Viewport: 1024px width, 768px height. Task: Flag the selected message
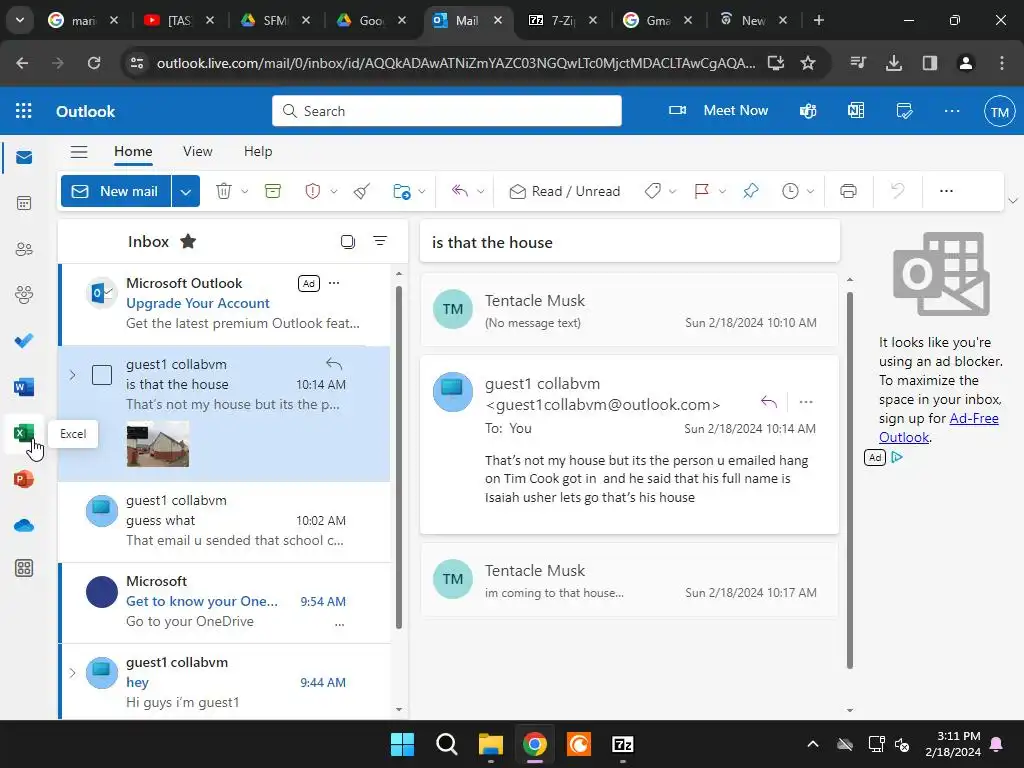point(702,191)
